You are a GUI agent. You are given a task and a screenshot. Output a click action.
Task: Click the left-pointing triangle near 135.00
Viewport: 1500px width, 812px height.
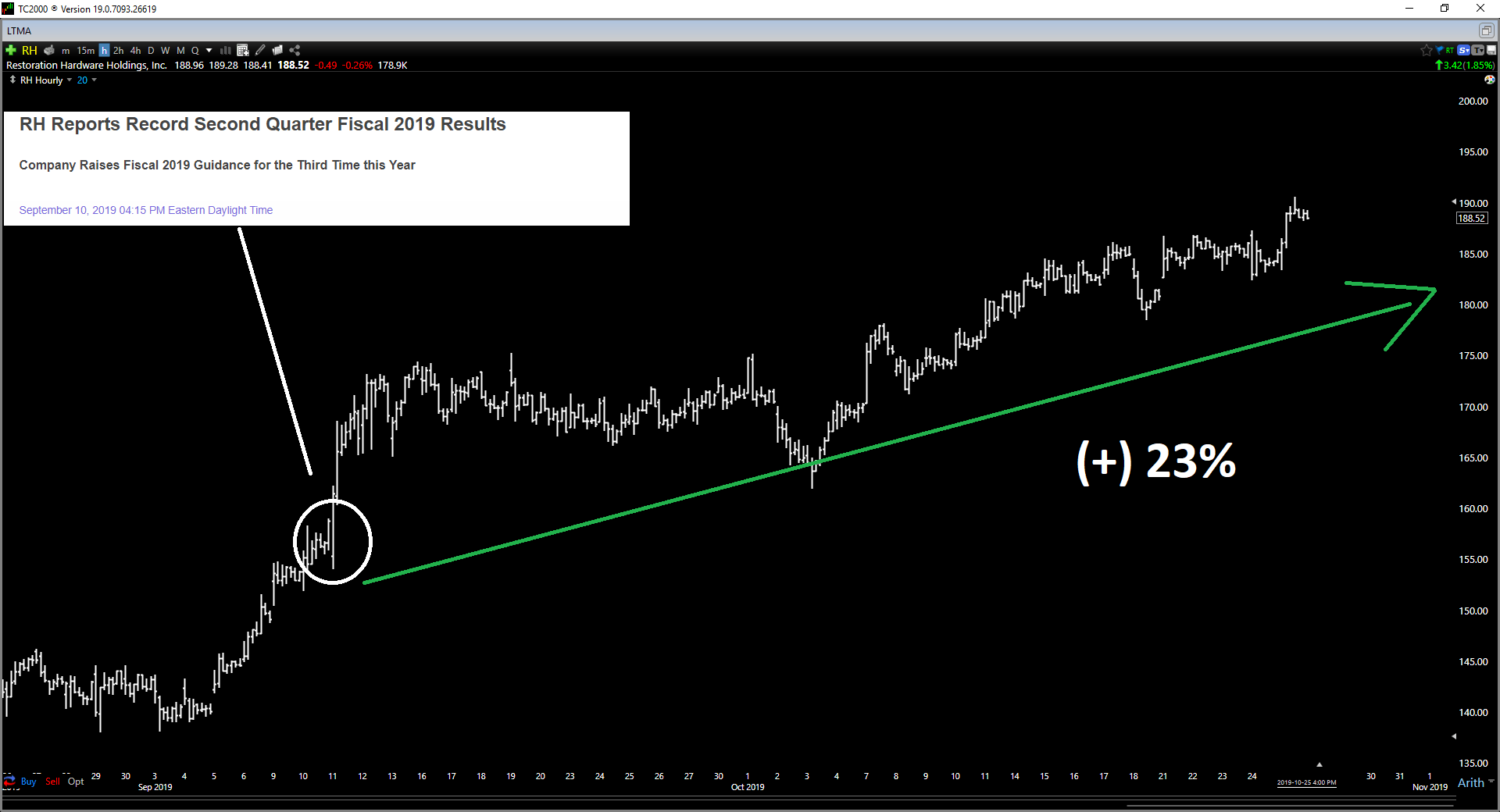(1454, 735)
